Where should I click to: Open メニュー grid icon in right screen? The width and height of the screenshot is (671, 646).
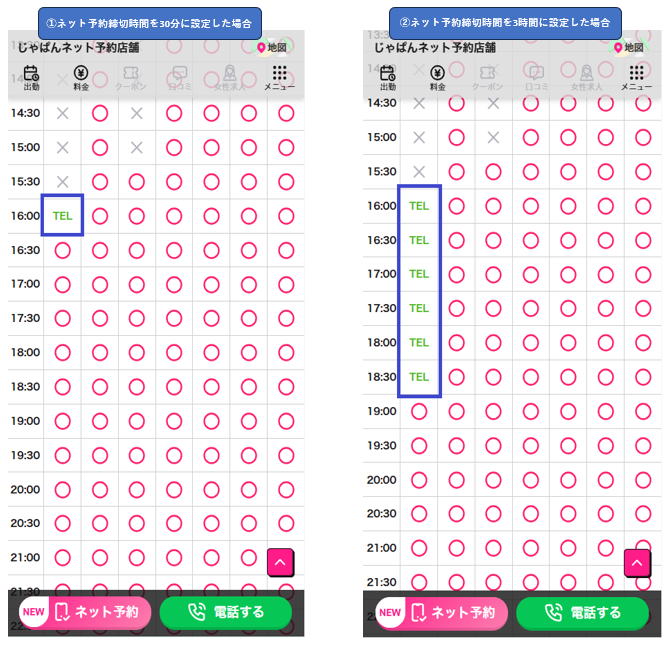click(x=636, y=77)
